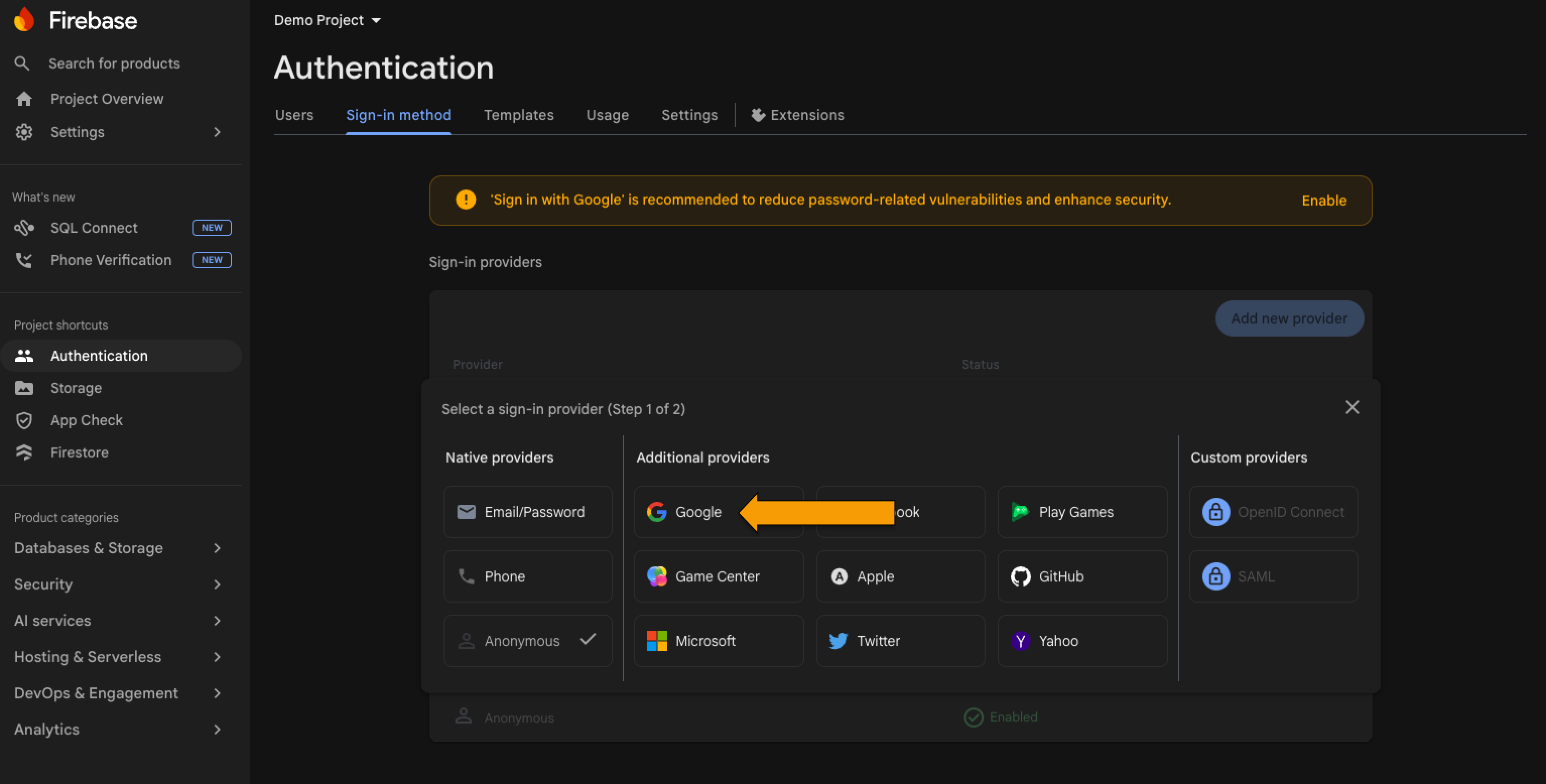Click the Provider column header
The height and width of the screenshot is (784, 1546).
[x=478, y=364]
